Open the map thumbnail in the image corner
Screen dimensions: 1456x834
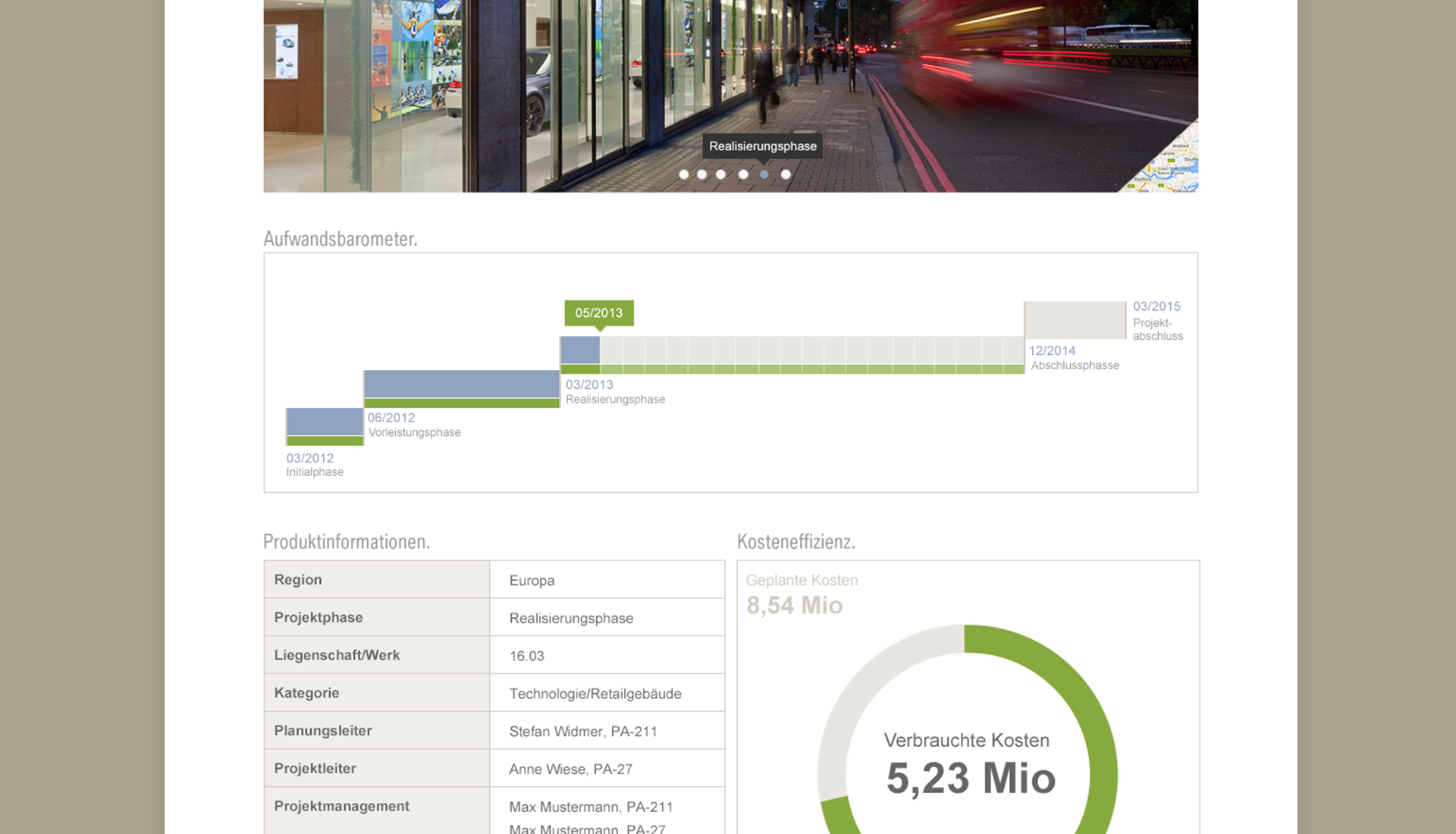point(1172,167)
